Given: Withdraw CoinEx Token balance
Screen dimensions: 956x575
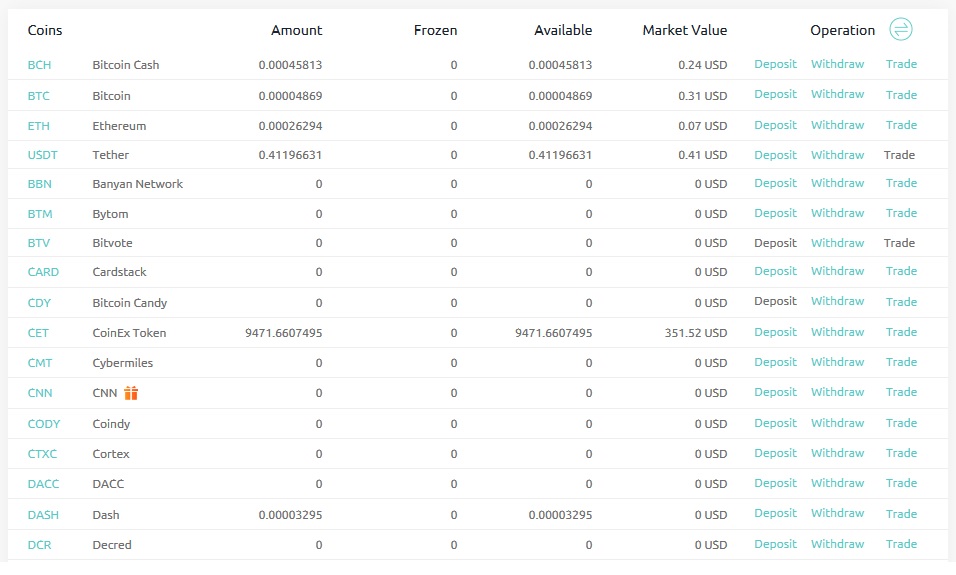Looking at the screenshot, I should click(837, 332).
